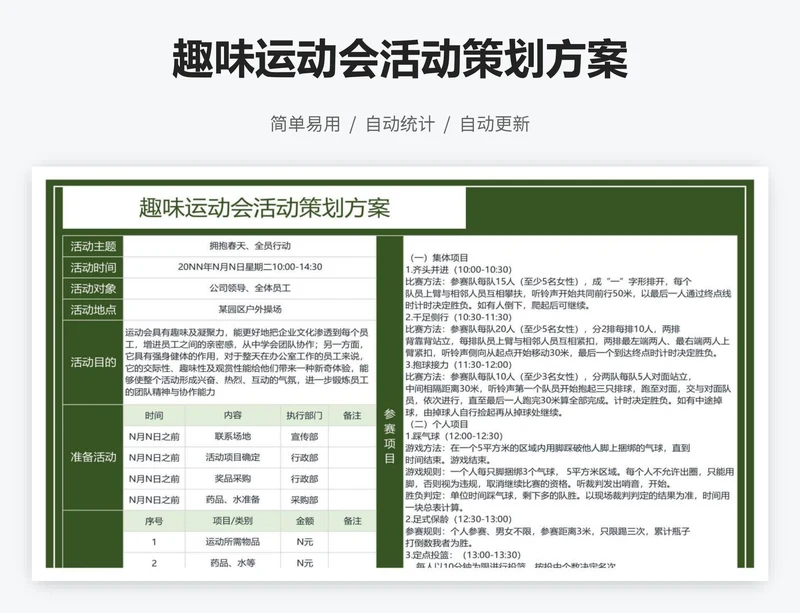Click the line 2.足式保龄 (12:30-13:00)
Viewport: 800px width, 613px height.
pyautogui.click(x=458, y=519)
